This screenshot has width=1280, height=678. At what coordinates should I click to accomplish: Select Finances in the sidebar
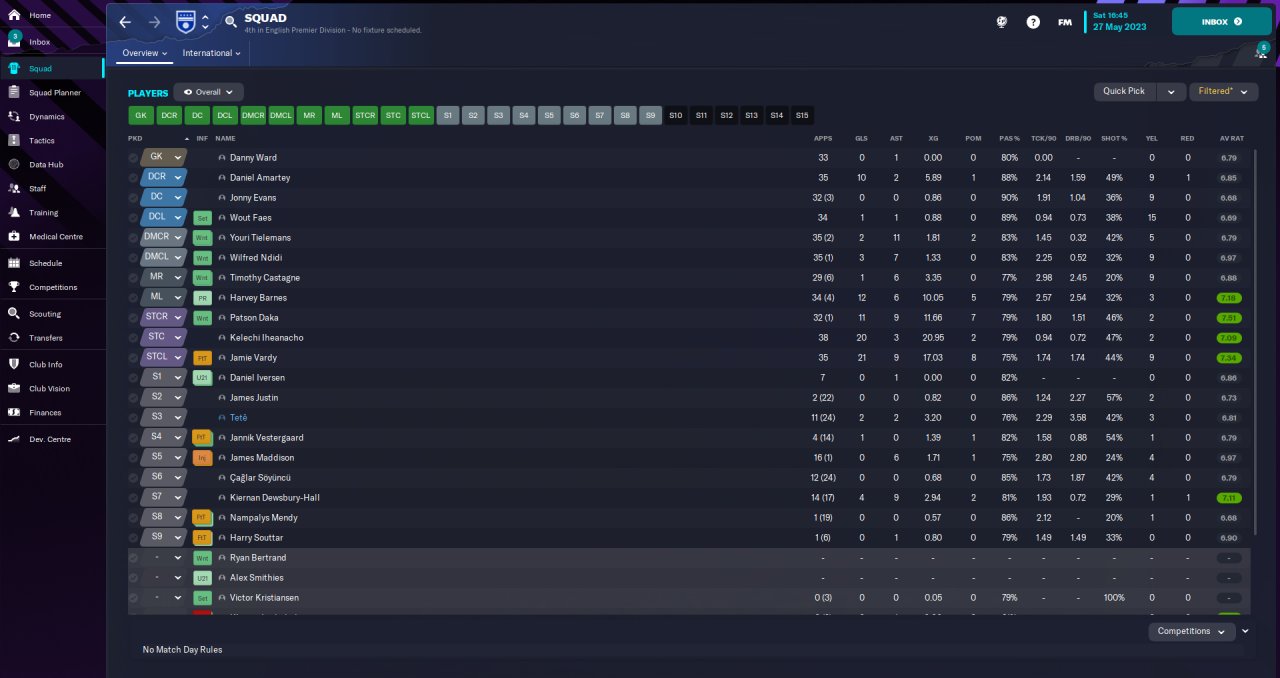coord(51,412)
